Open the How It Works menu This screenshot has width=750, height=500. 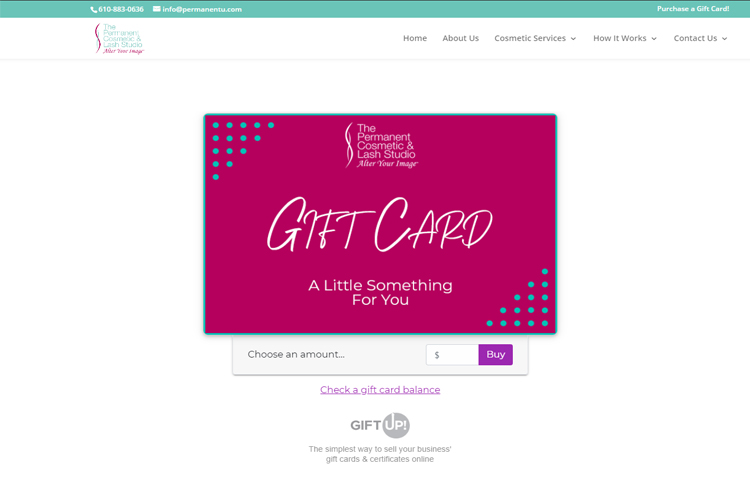click(x=619, y=38)
